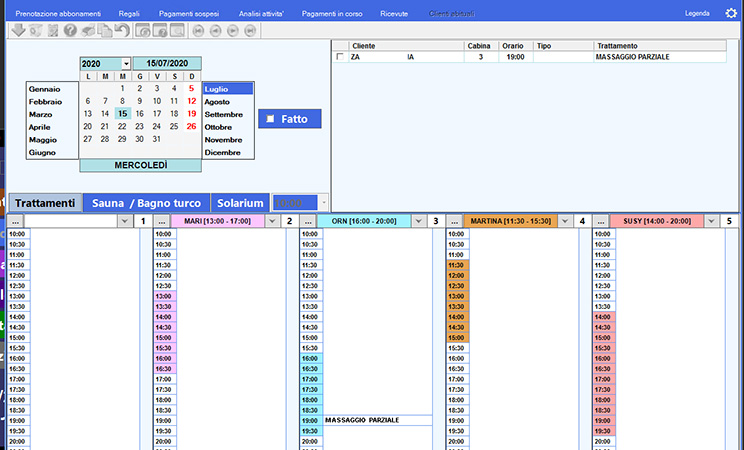Viewport: 744px width, 450px height.
Task: Go to last record navigation icon
Action: click(x=250, y=31)
